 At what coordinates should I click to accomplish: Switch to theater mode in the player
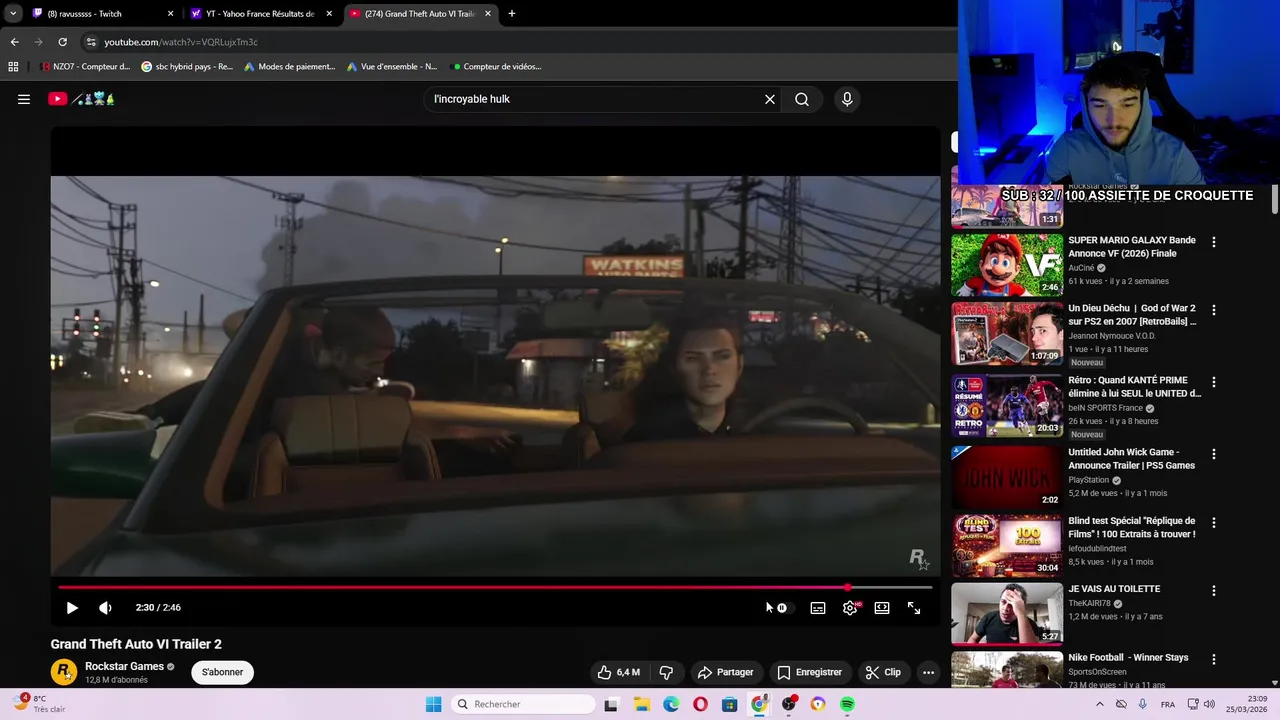point(882,608)
